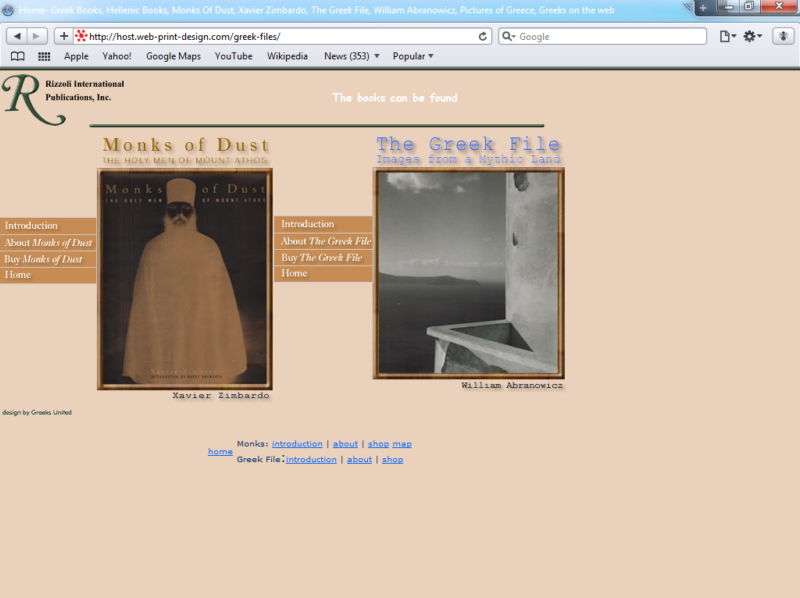
Task: Open the page menu icon
Action: pos(728,36)
